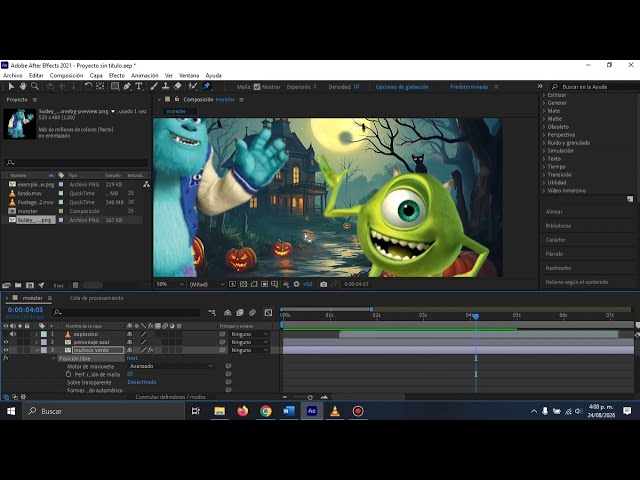Switch to Cola de procesamiento tab
This screenshot has height=480, width=640.
click(x=96, y=298)
